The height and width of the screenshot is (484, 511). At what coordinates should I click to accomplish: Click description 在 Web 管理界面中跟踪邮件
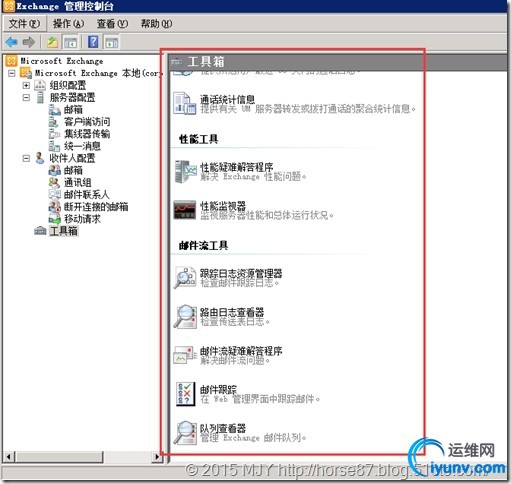[x=260, y=399]
